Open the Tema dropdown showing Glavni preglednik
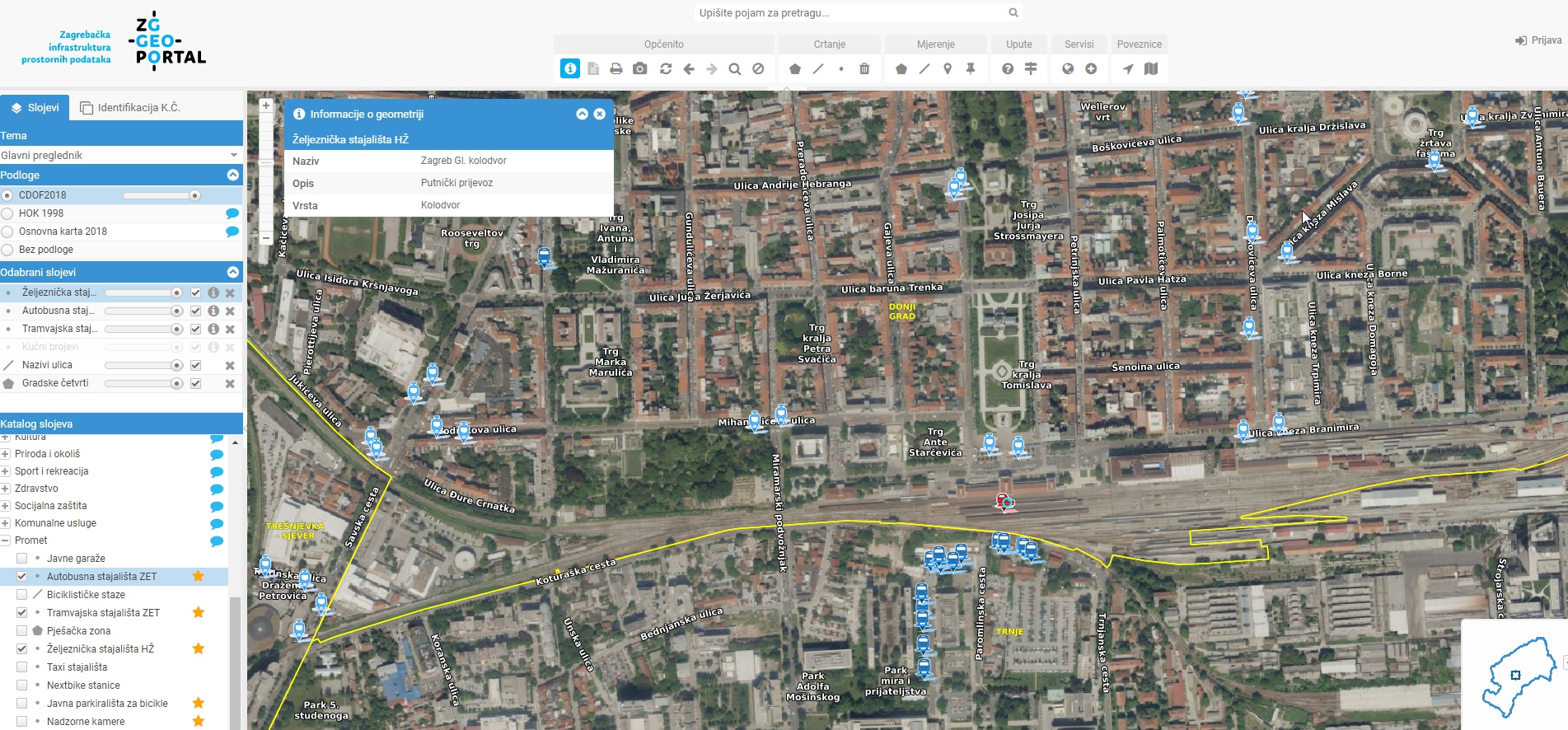 point(119,155)
